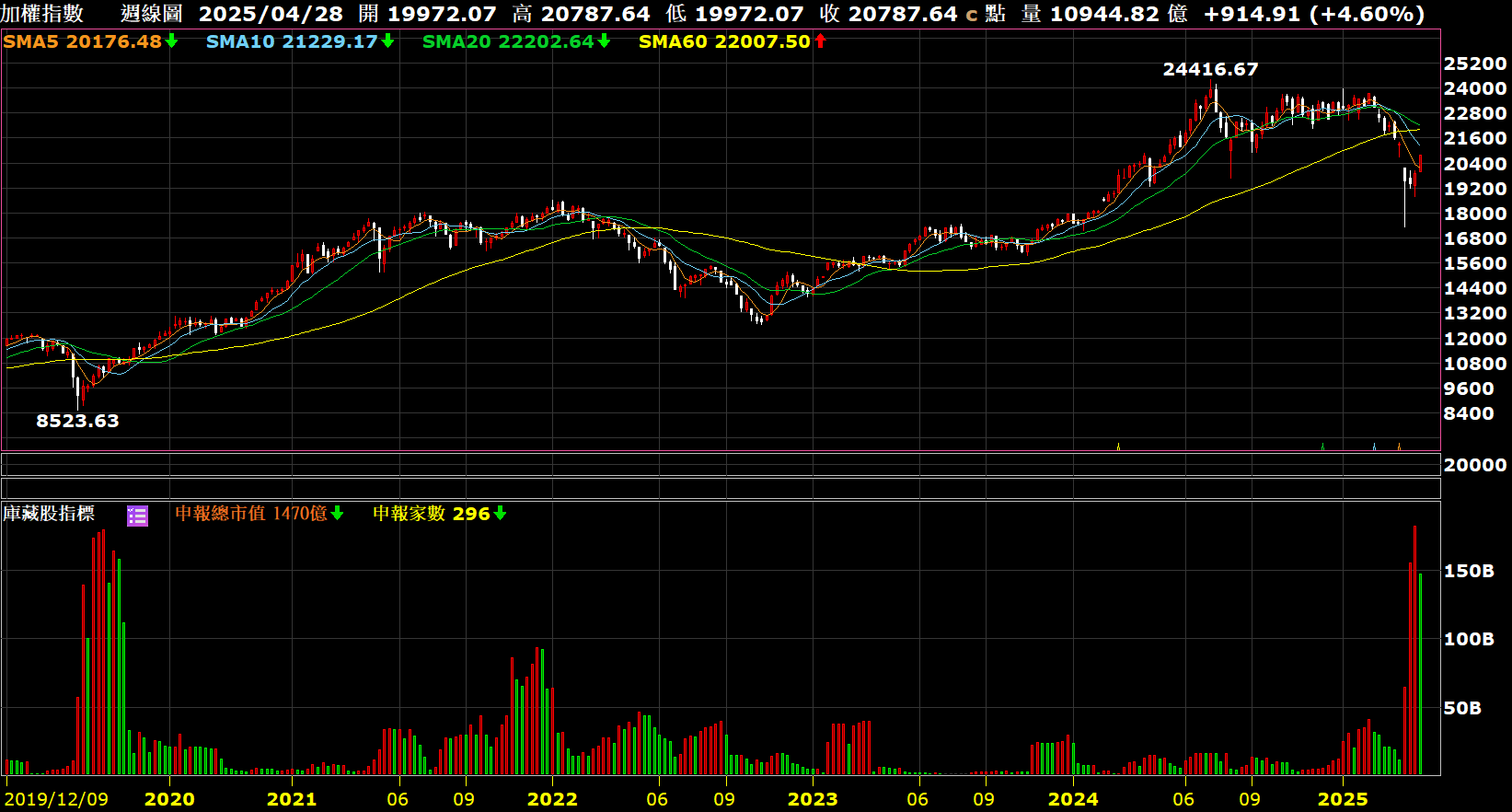Screen dimensions: 1512x812
Task: Click the 100B axis label in lower panel
Action: pyautogui.click(x=1469, y=639)
